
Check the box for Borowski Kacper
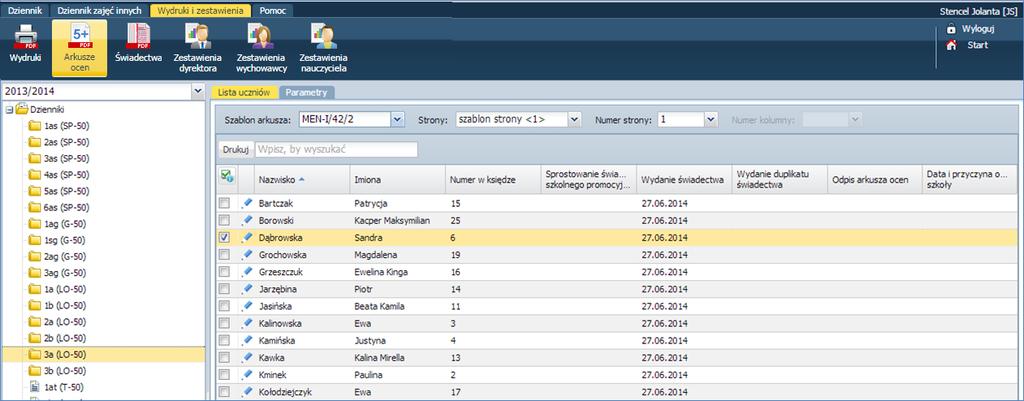click(224, 220)
